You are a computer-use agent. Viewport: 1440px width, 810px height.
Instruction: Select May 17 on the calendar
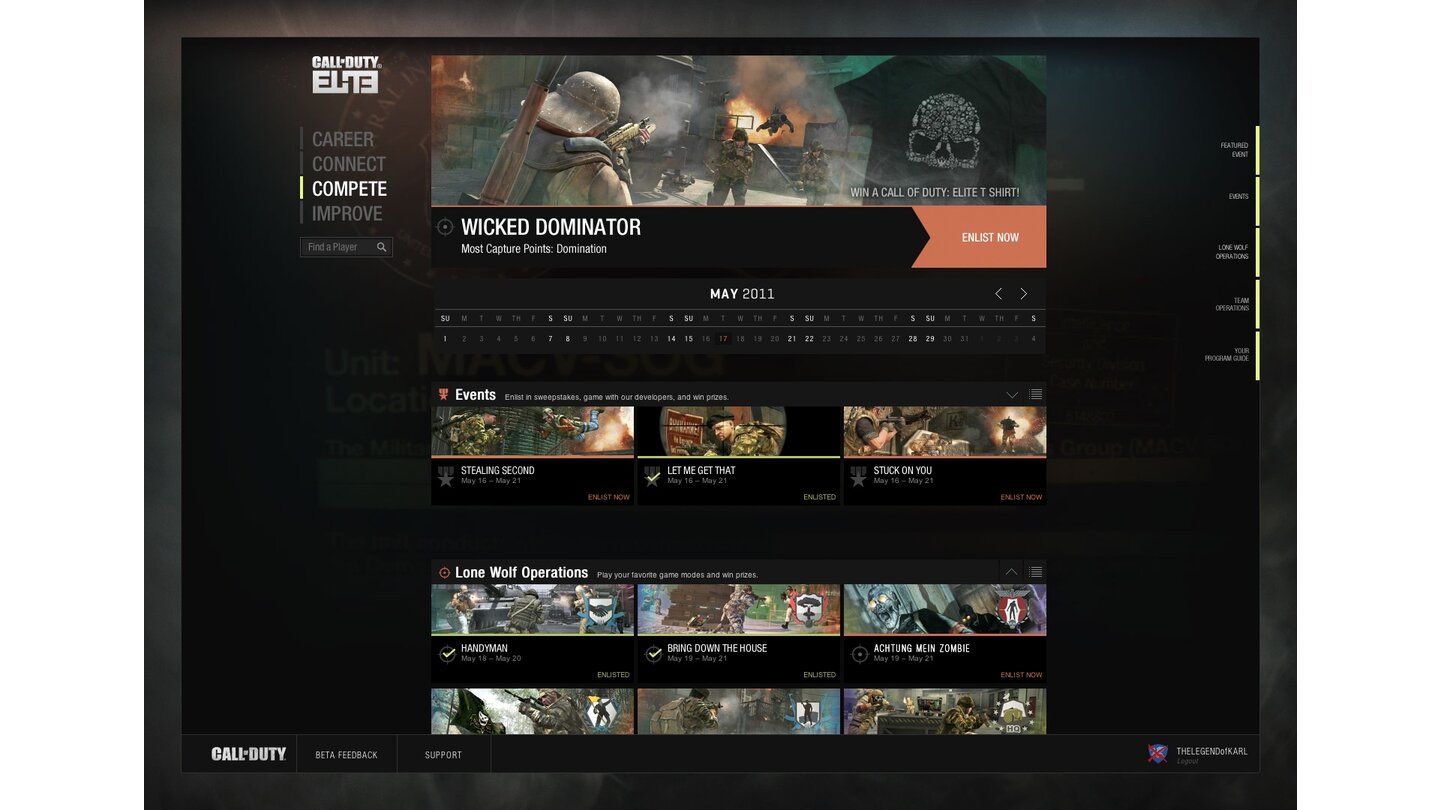coord(723,339)
